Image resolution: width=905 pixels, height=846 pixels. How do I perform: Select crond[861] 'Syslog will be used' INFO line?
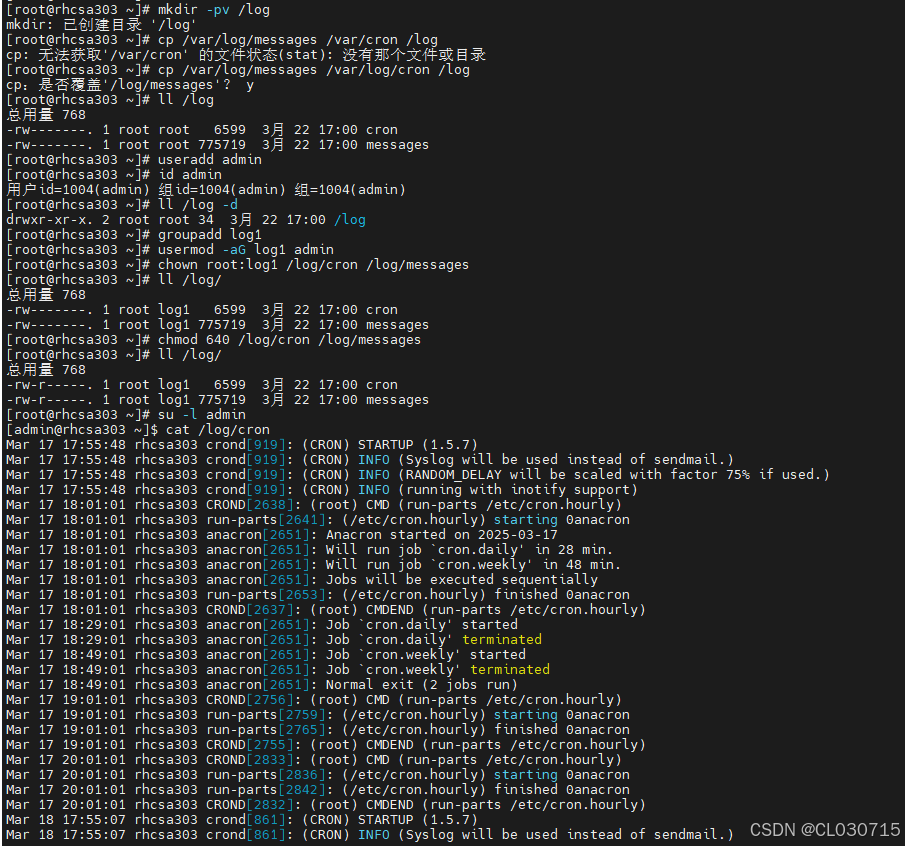(370, 835)
